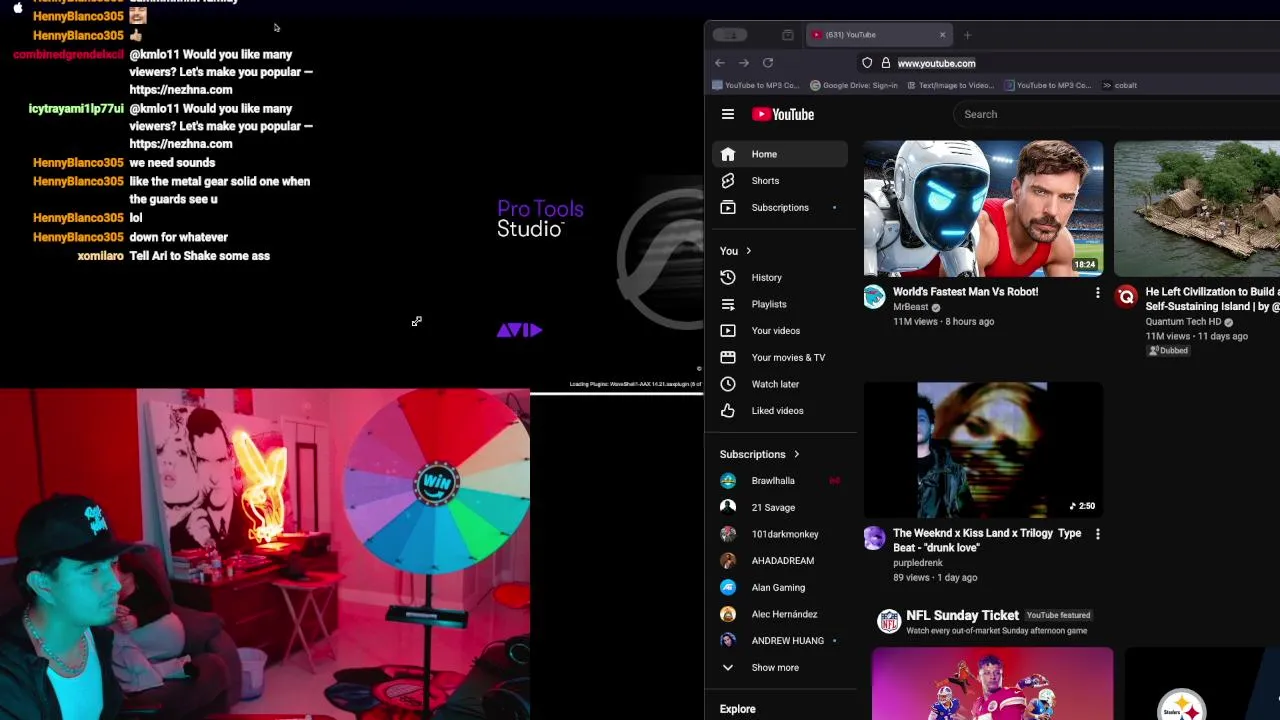Open the cobalt bookmark
Screen dimensions: 1280x720
[1119, 86]
